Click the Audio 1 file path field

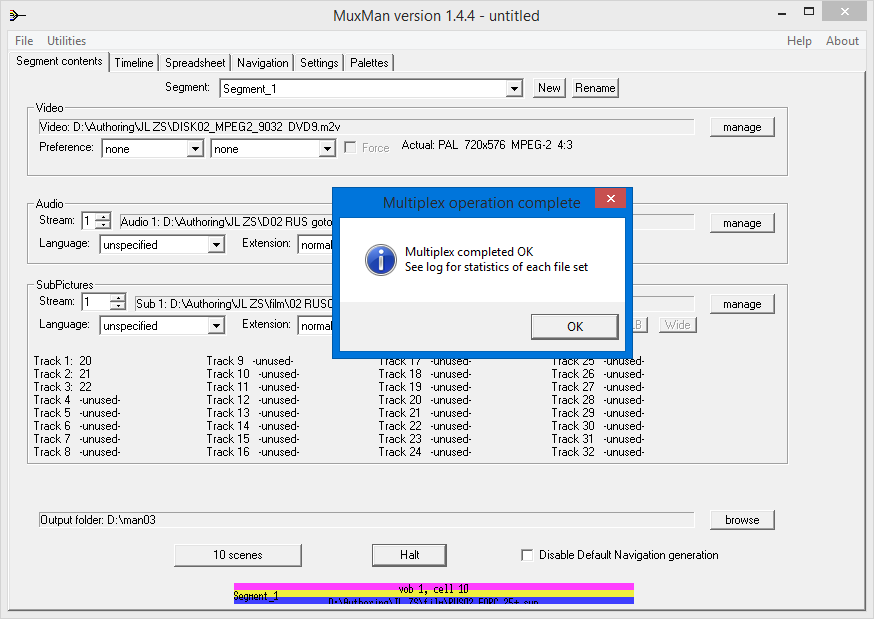tap(226, 222)
